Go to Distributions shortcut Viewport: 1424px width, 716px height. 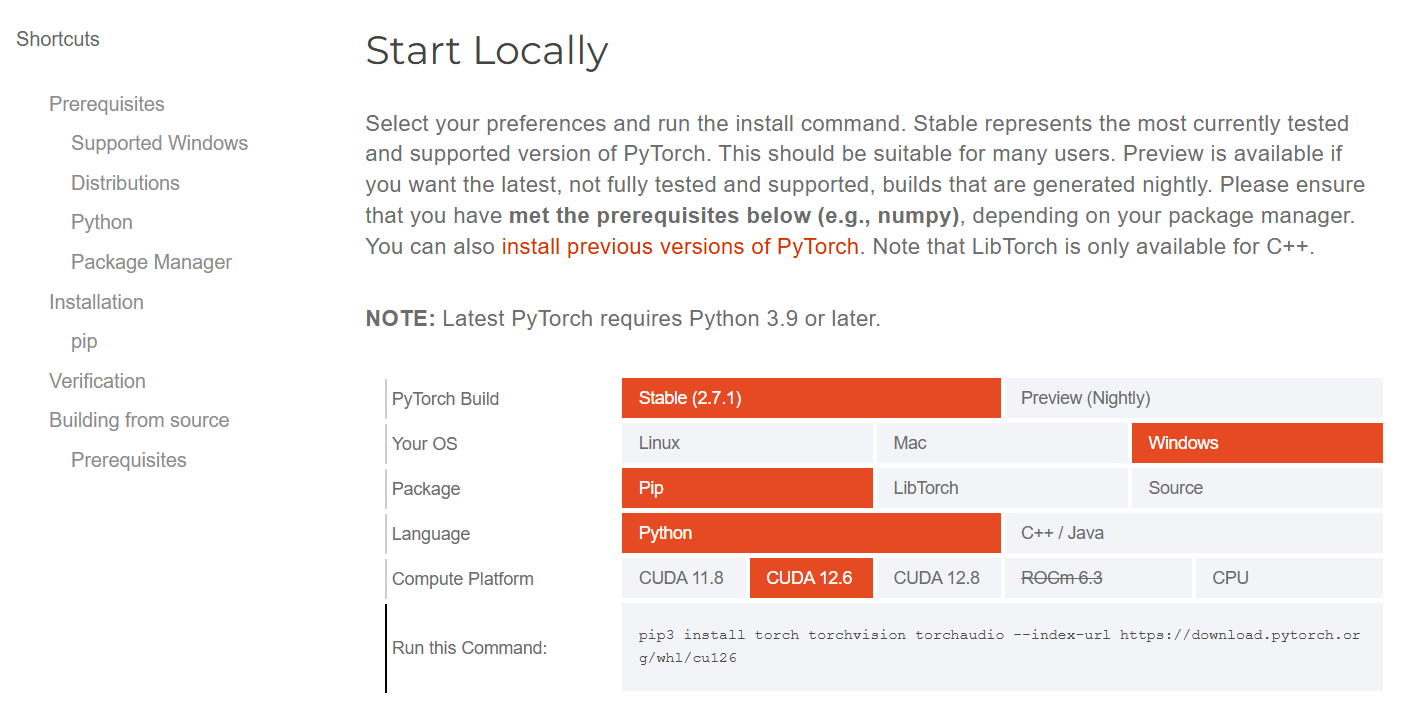click(x=125, y=183)
